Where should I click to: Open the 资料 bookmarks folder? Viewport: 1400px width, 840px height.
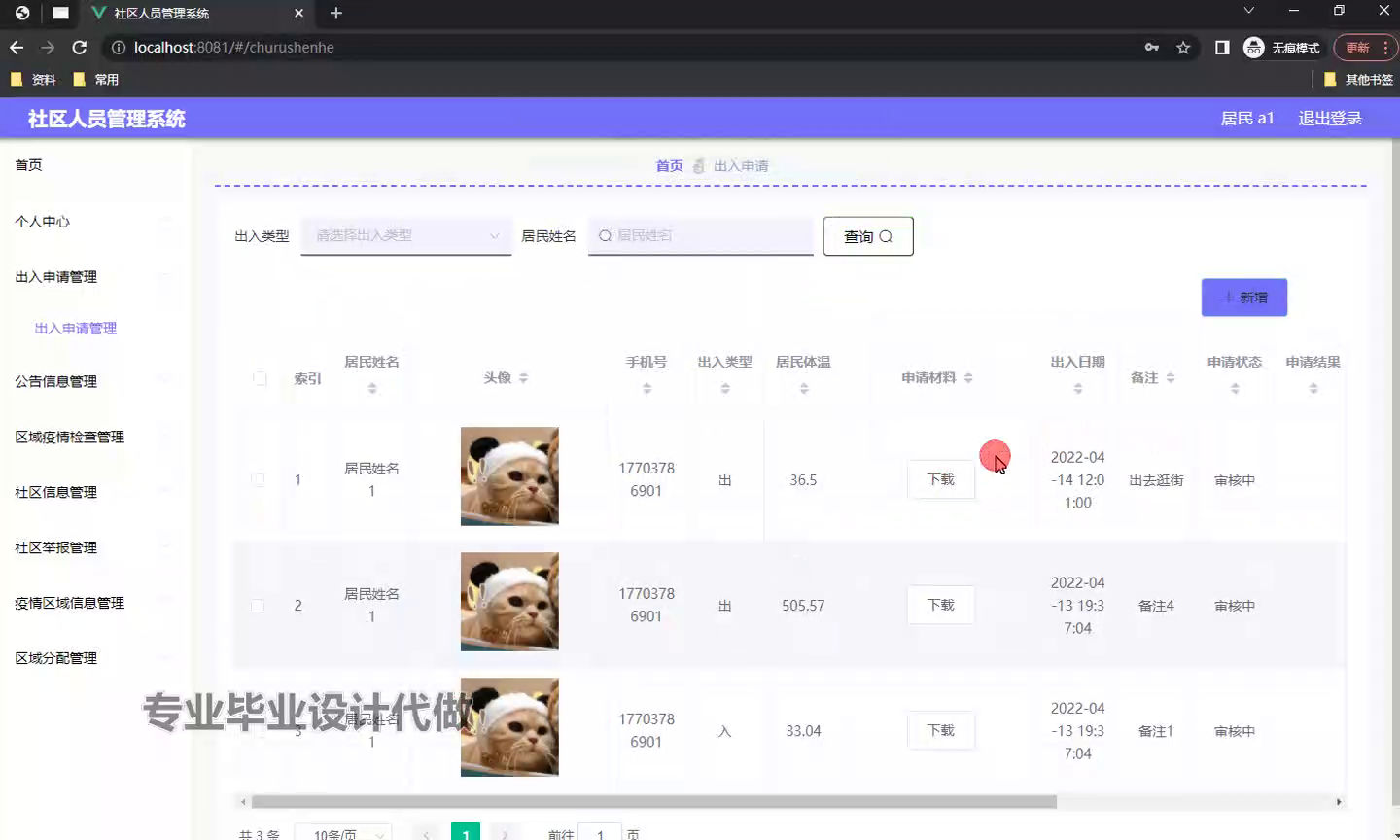33,79
